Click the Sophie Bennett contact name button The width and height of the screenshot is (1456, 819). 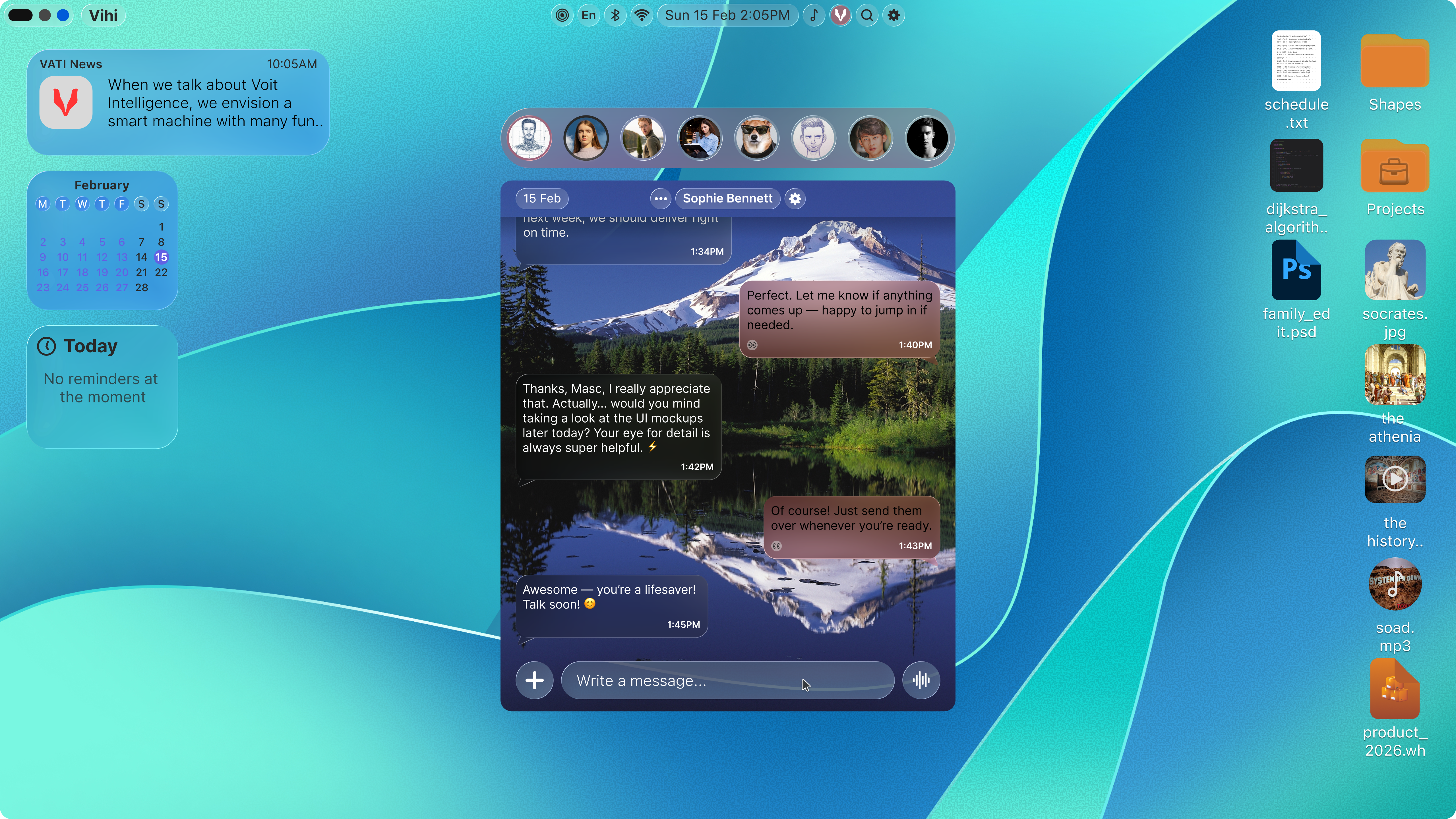[x=727, y=198]
